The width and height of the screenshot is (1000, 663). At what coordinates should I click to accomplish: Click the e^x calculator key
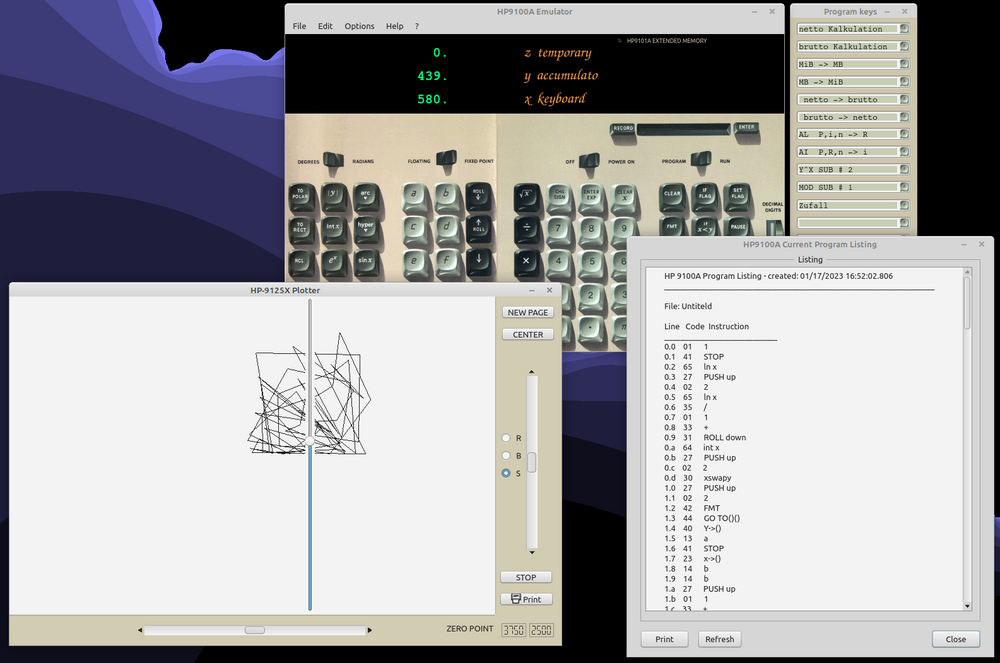pos(334,263)
